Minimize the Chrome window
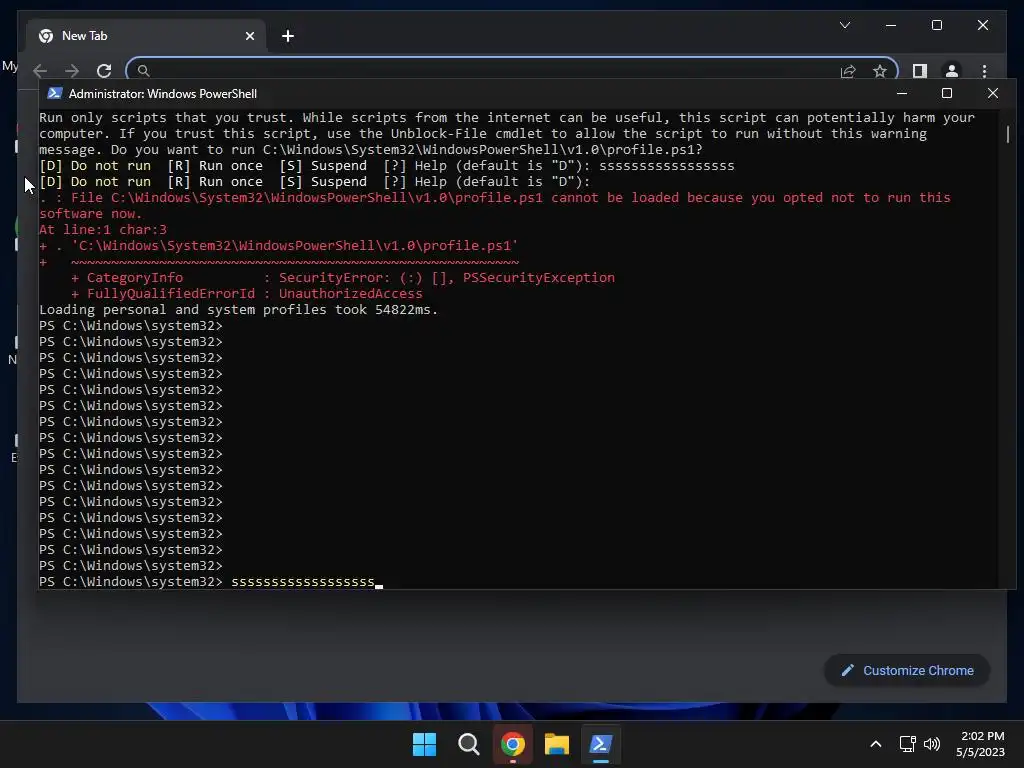Viewport: 1024px width, 768px height. (891, 25)
